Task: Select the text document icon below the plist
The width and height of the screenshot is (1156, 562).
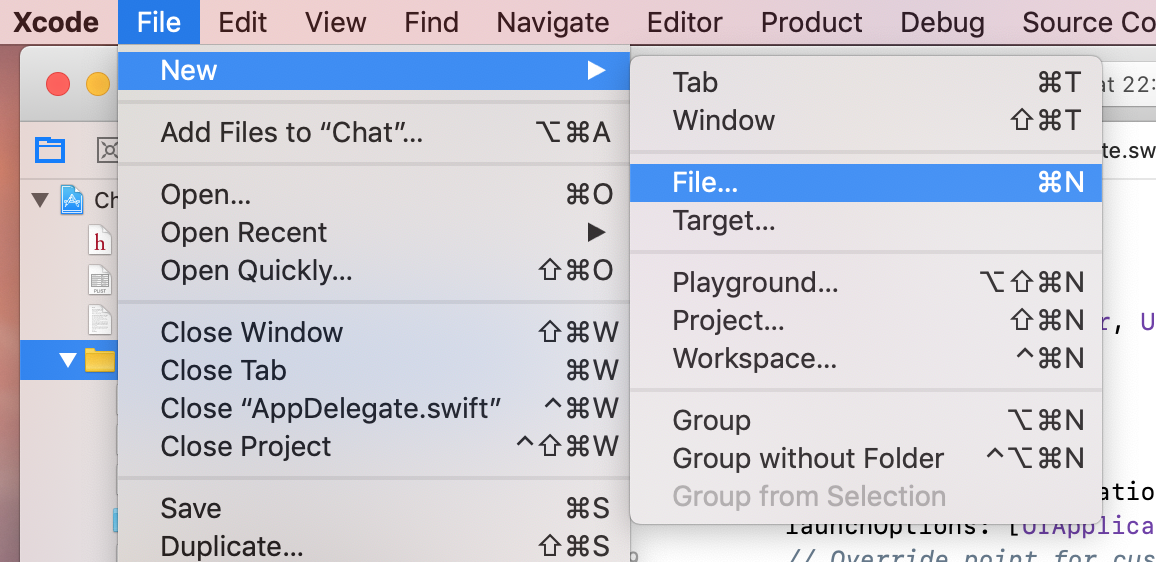Action: click(100, 320)
